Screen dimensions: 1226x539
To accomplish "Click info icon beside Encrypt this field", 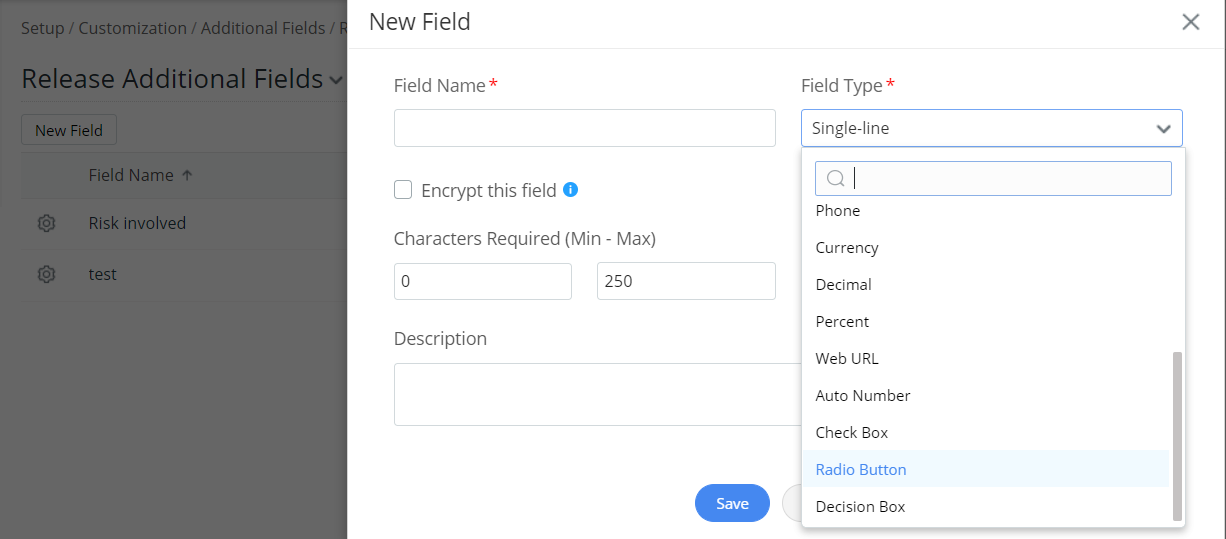I will (x=571, y=189).
